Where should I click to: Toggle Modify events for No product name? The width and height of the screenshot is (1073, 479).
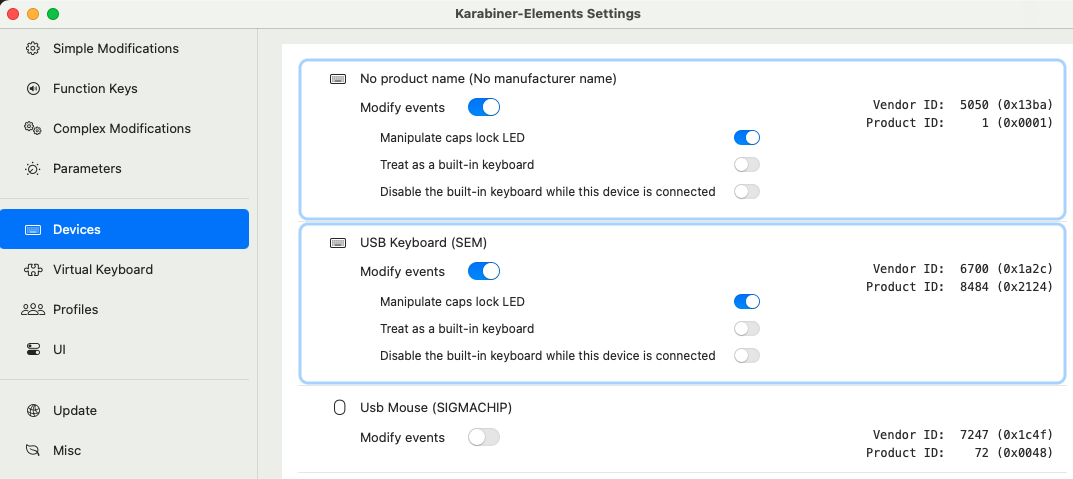[484, 107]
